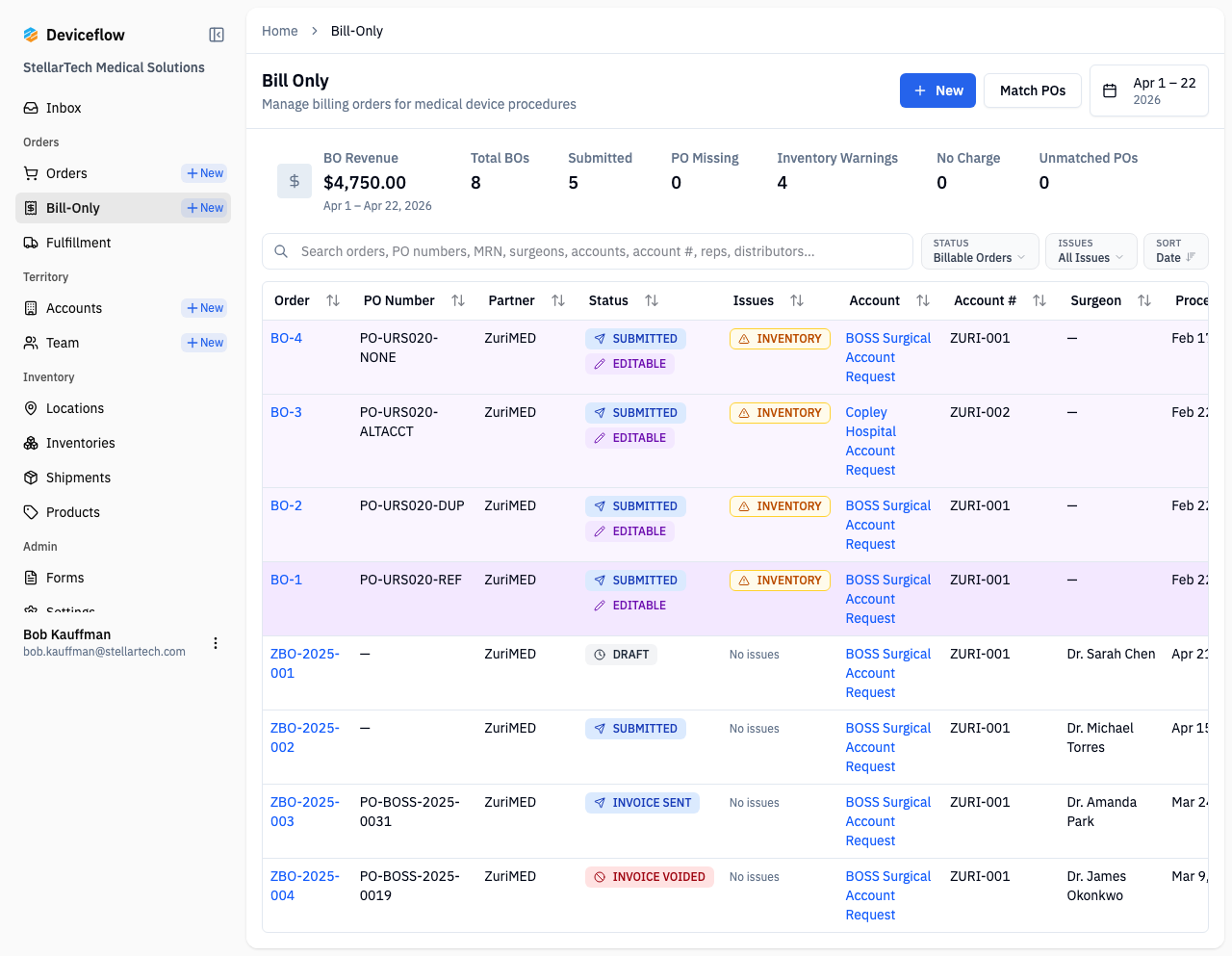Click INVENTORY warning badge on BO-1
Screen dimensions: 1232x956
(x=780, y=581)
